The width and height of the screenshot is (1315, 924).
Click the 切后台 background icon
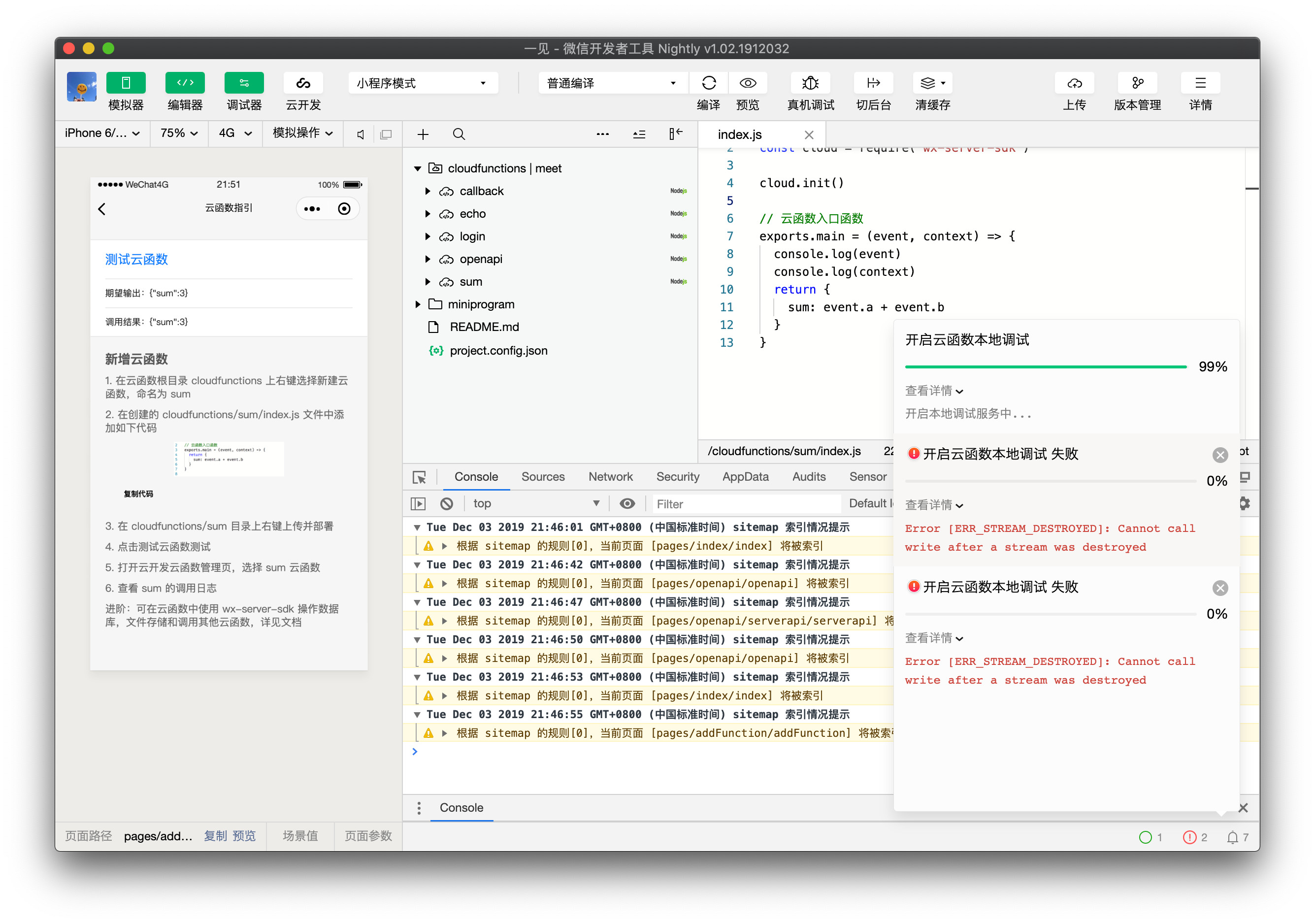click(873, 83)
